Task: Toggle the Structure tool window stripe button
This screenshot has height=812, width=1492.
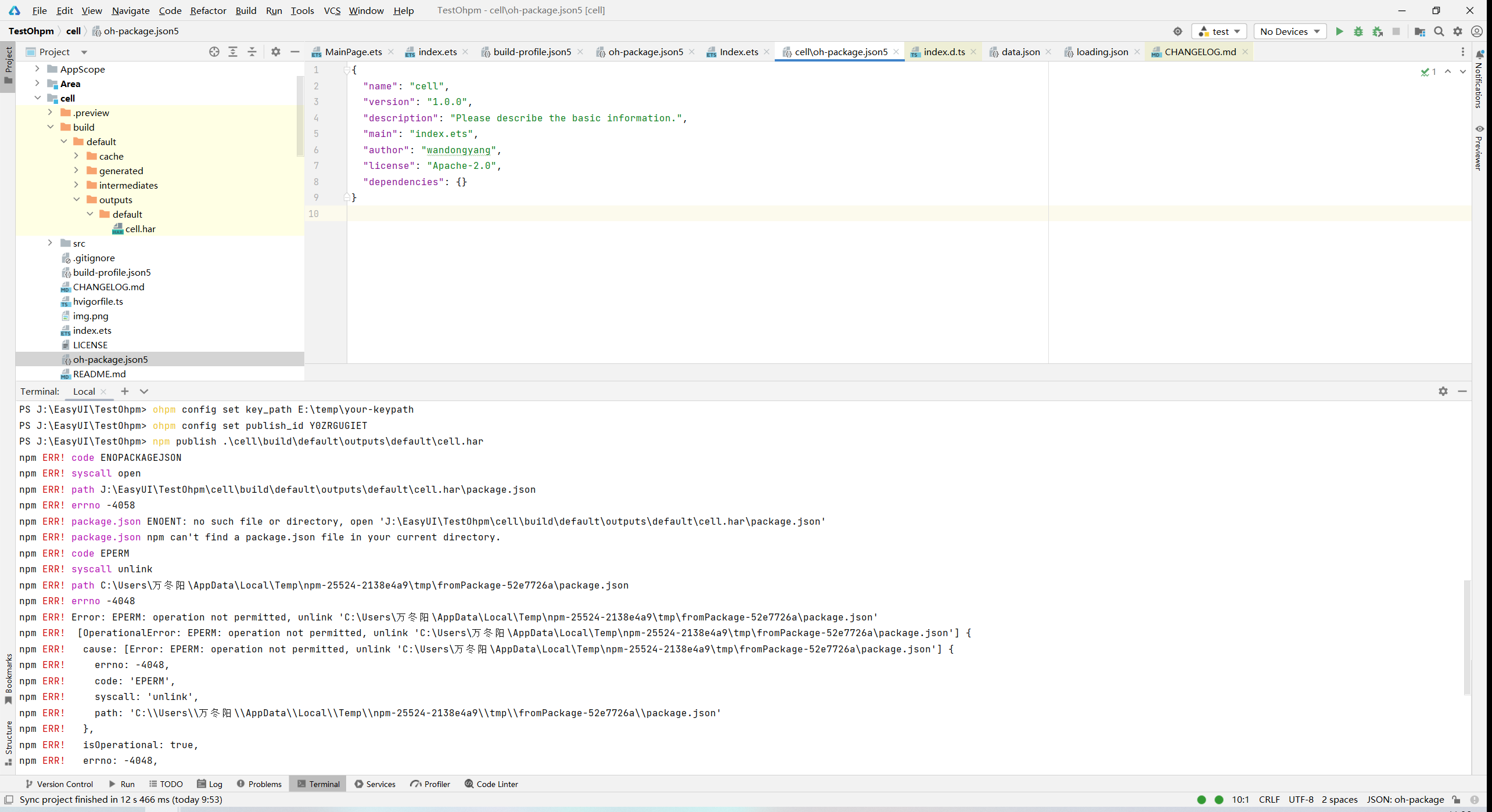Action: [8, 743]
